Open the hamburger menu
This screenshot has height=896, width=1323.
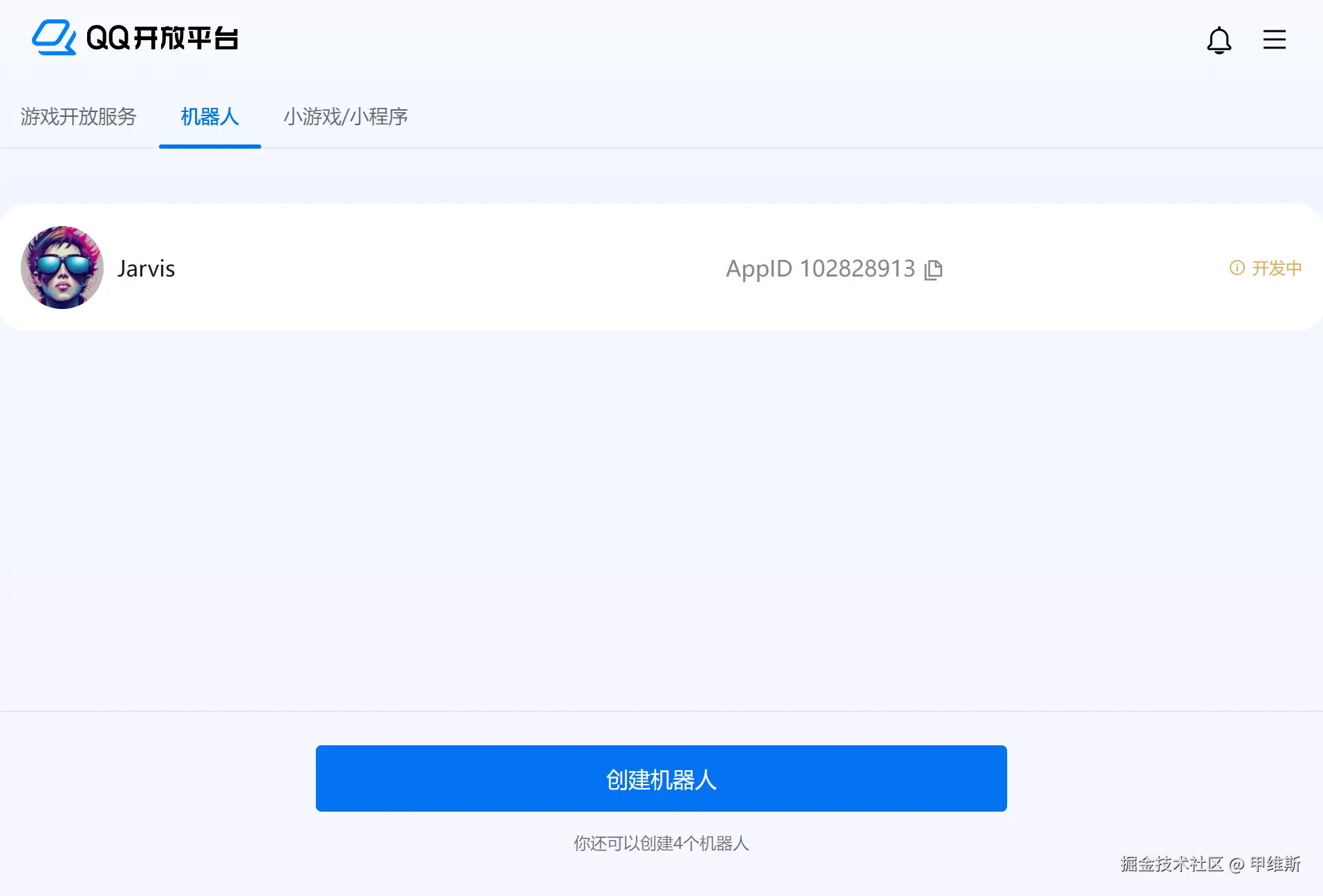1274,39
